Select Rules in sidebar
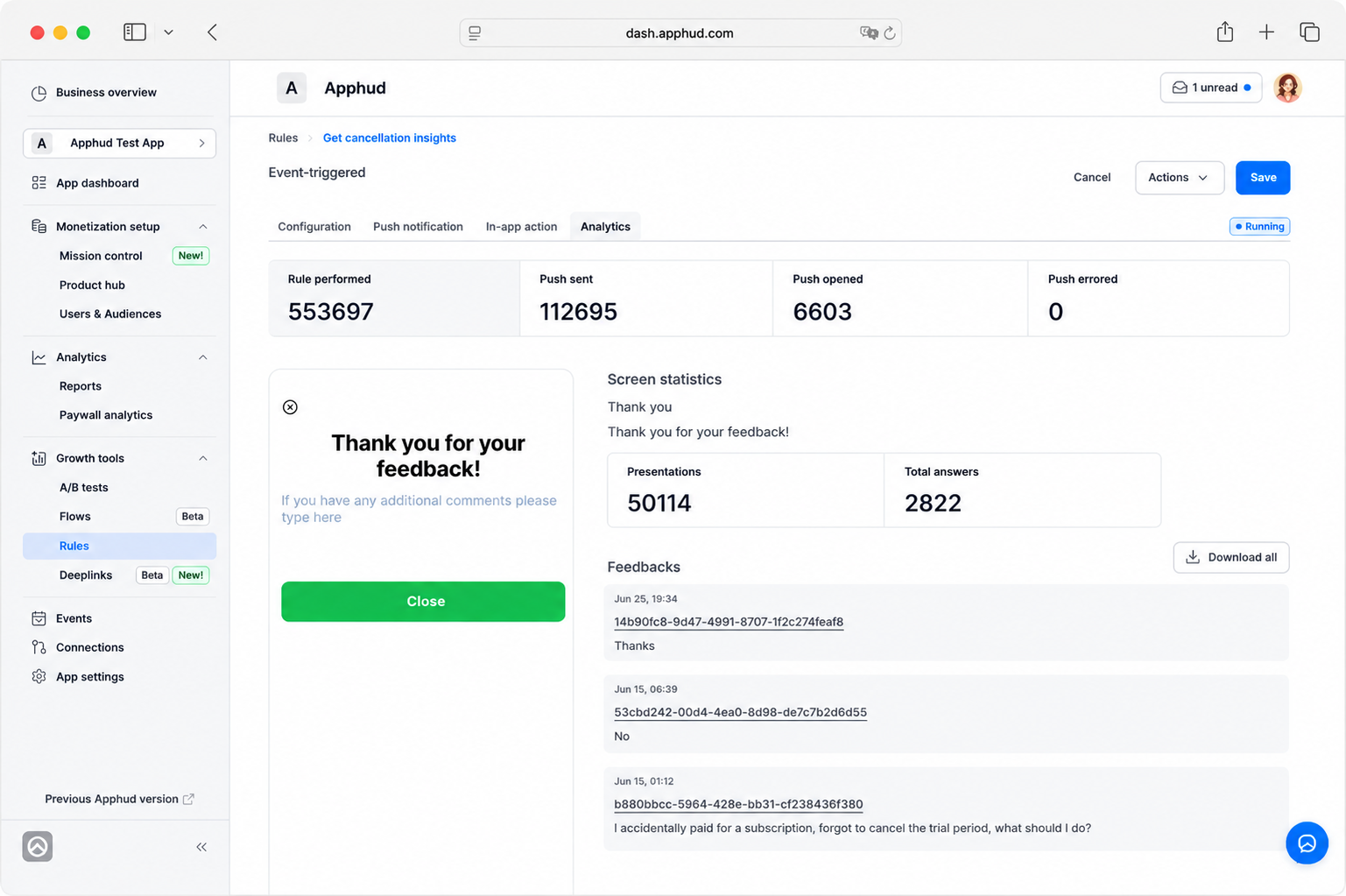1346x896 pixels. (119, 546)
